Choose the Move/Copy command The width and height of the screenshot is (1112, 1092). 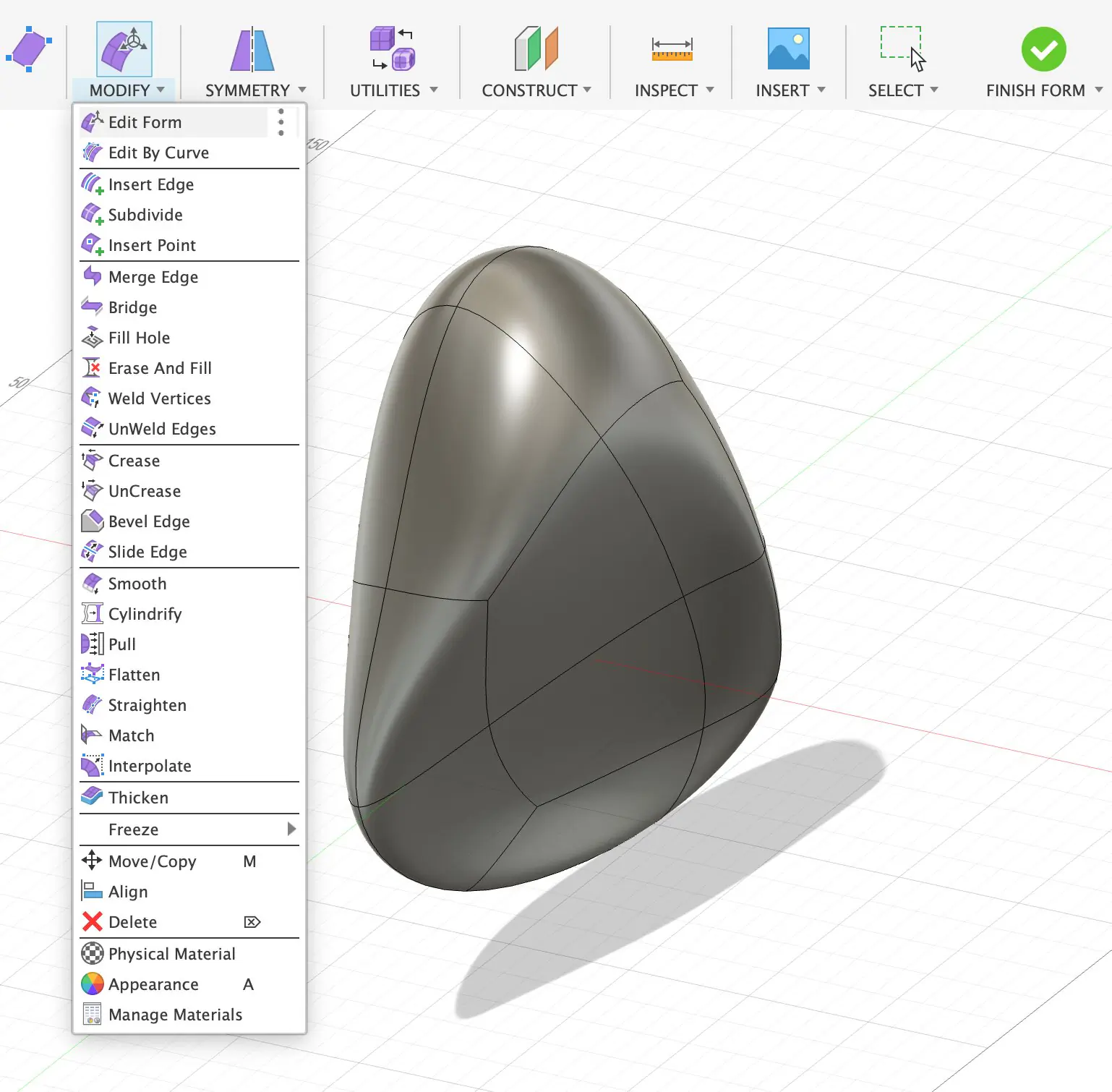click(151, 861)
